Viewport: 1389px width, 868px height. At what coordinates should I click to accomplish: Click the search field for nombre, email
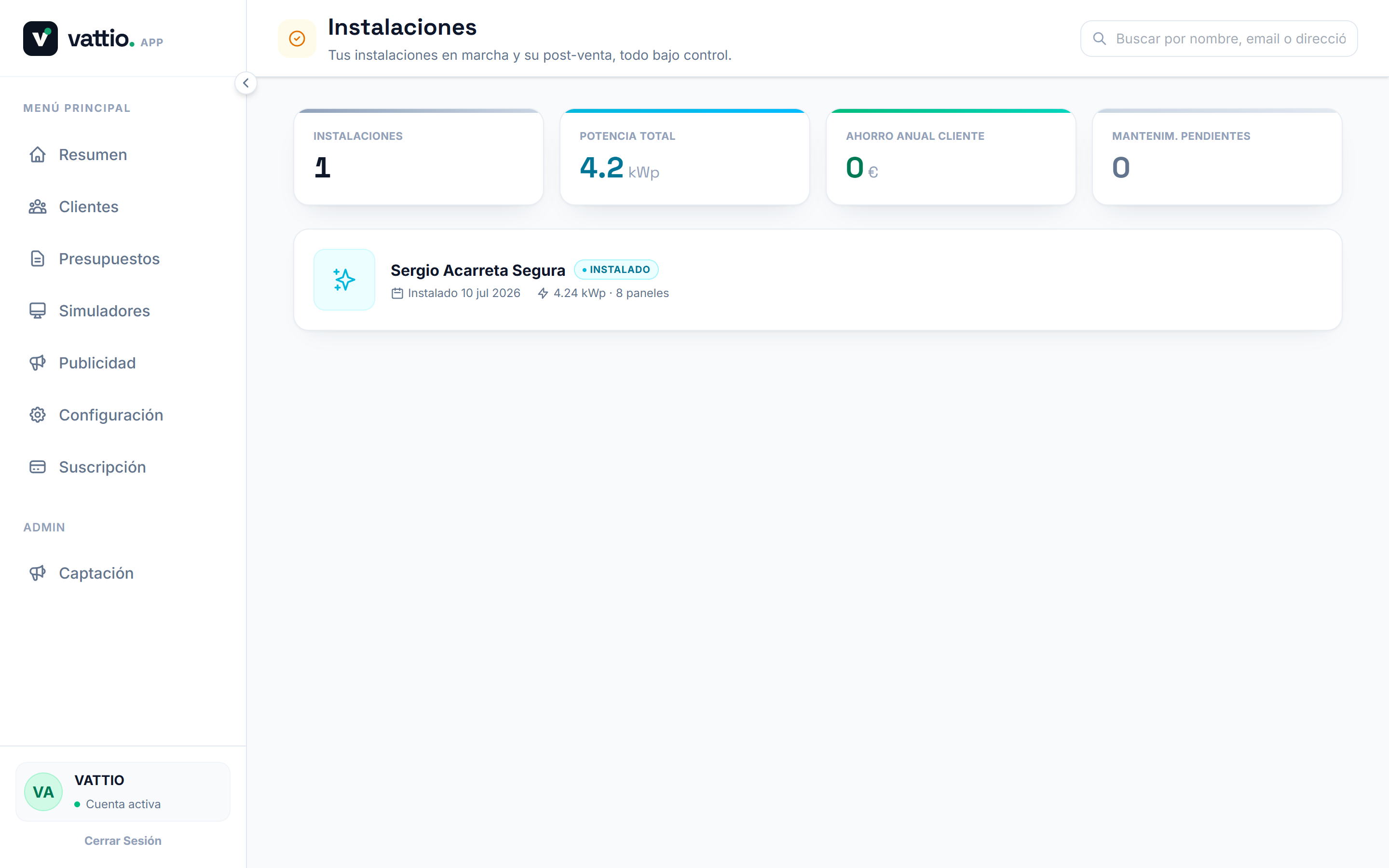[1219, 39]
